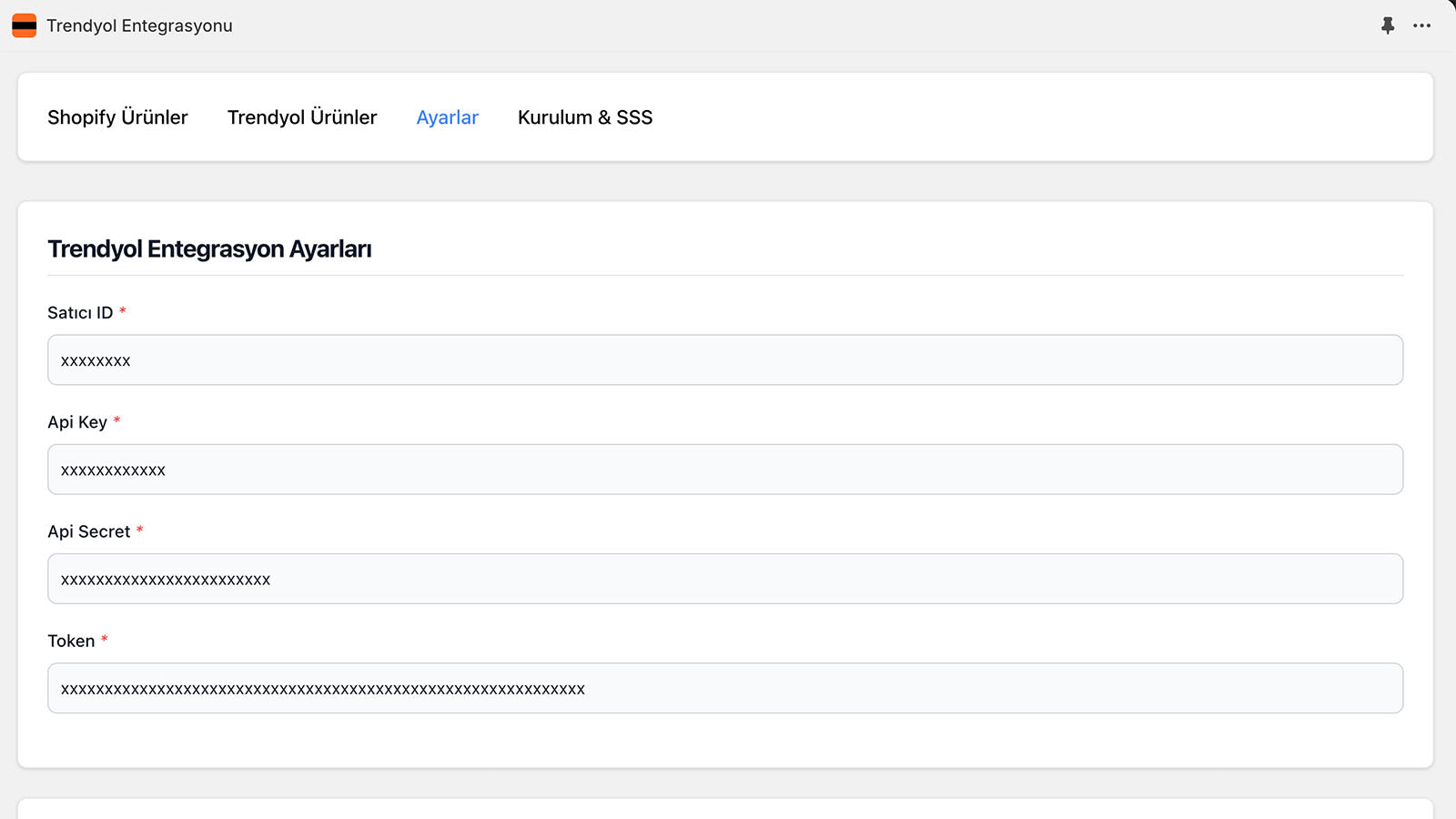Image resolution: width=1456 pixels, height=819 pixels.
Task: Click the Trendyol Entegrasyon Ayarları heading
Action: pyautogui.click(x=209, y=249)
